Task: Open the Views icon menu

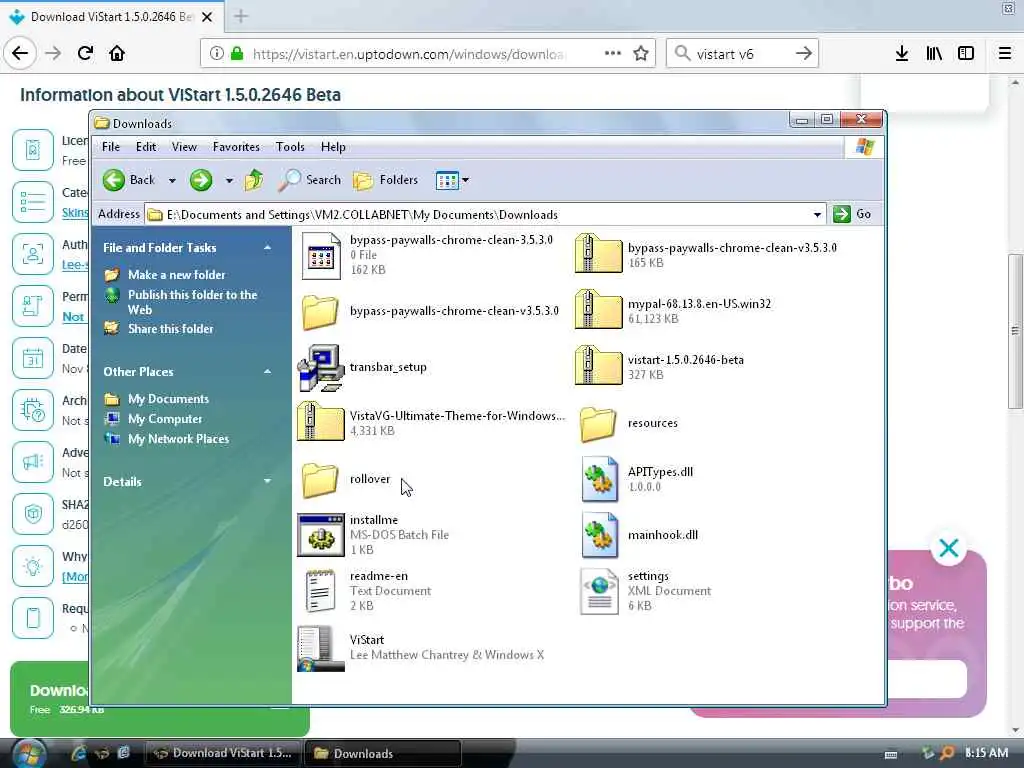Action: (452, 180)
